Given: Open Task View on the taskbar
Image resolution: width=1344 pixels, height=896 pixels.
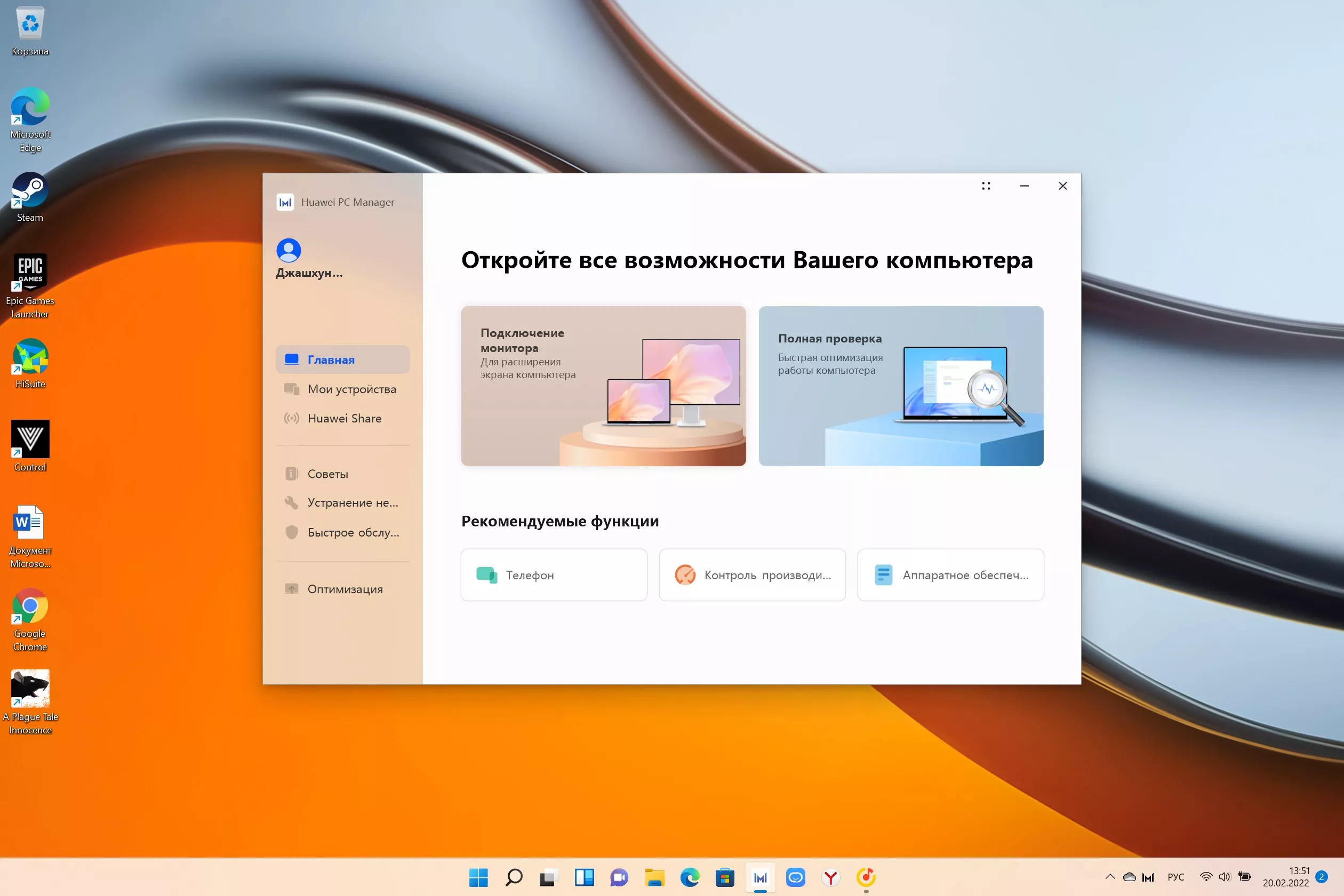Looking at the screenshot, I should coord(548,877).
